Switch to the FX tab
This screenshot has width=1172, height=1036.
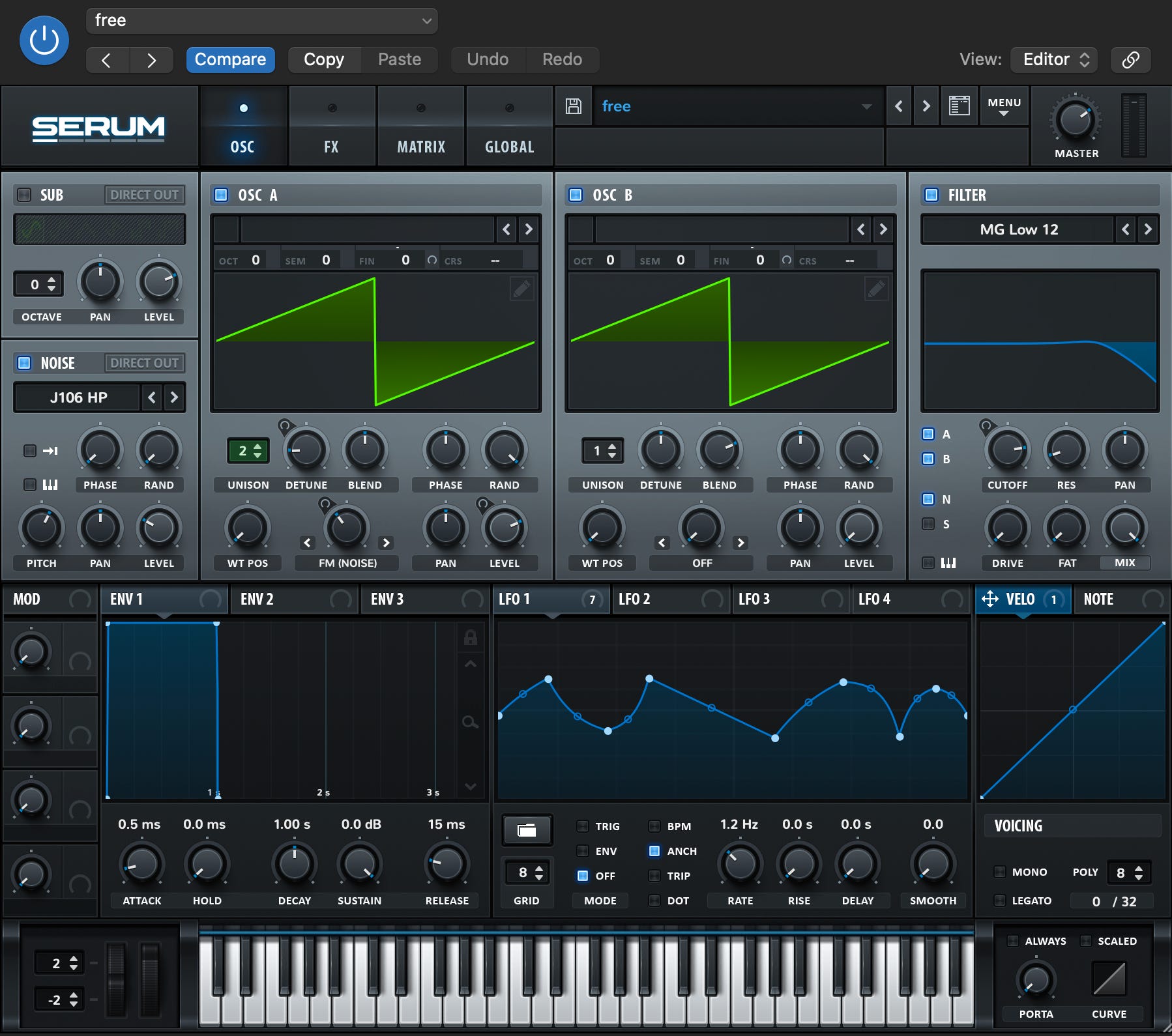tap(332, 126)
